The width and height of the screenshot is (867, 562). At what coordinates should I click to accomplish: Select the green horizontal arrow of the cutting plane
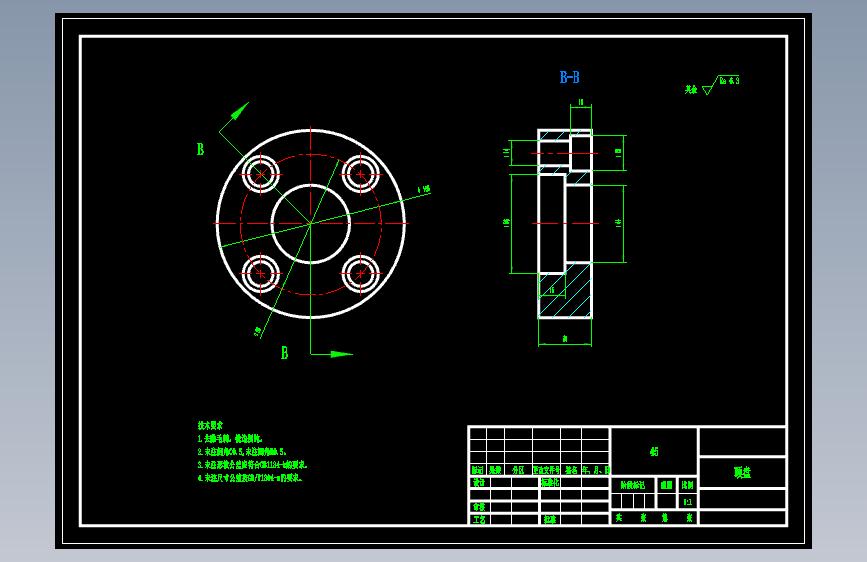(342, 354)
